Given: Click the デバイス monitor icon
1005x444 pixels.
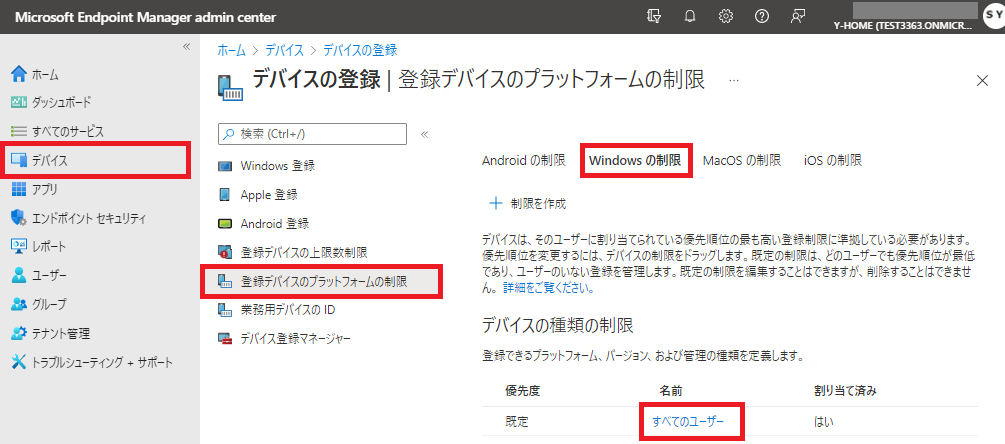Looking at the screenshot, I should 19,160.
